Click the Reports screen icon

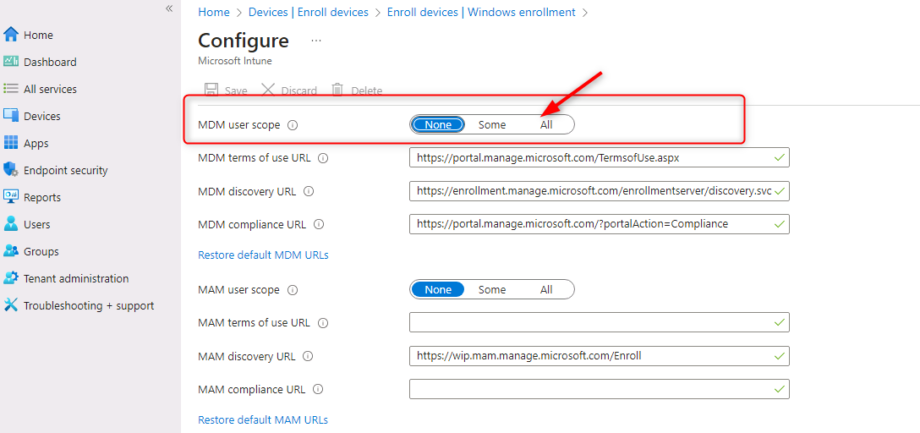pos(11,197)
